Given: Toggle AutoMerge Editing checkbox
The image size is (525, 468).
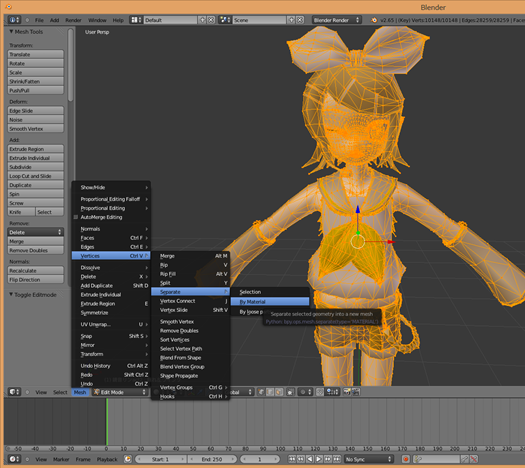Looking at the screenshot, I should 76,217.
